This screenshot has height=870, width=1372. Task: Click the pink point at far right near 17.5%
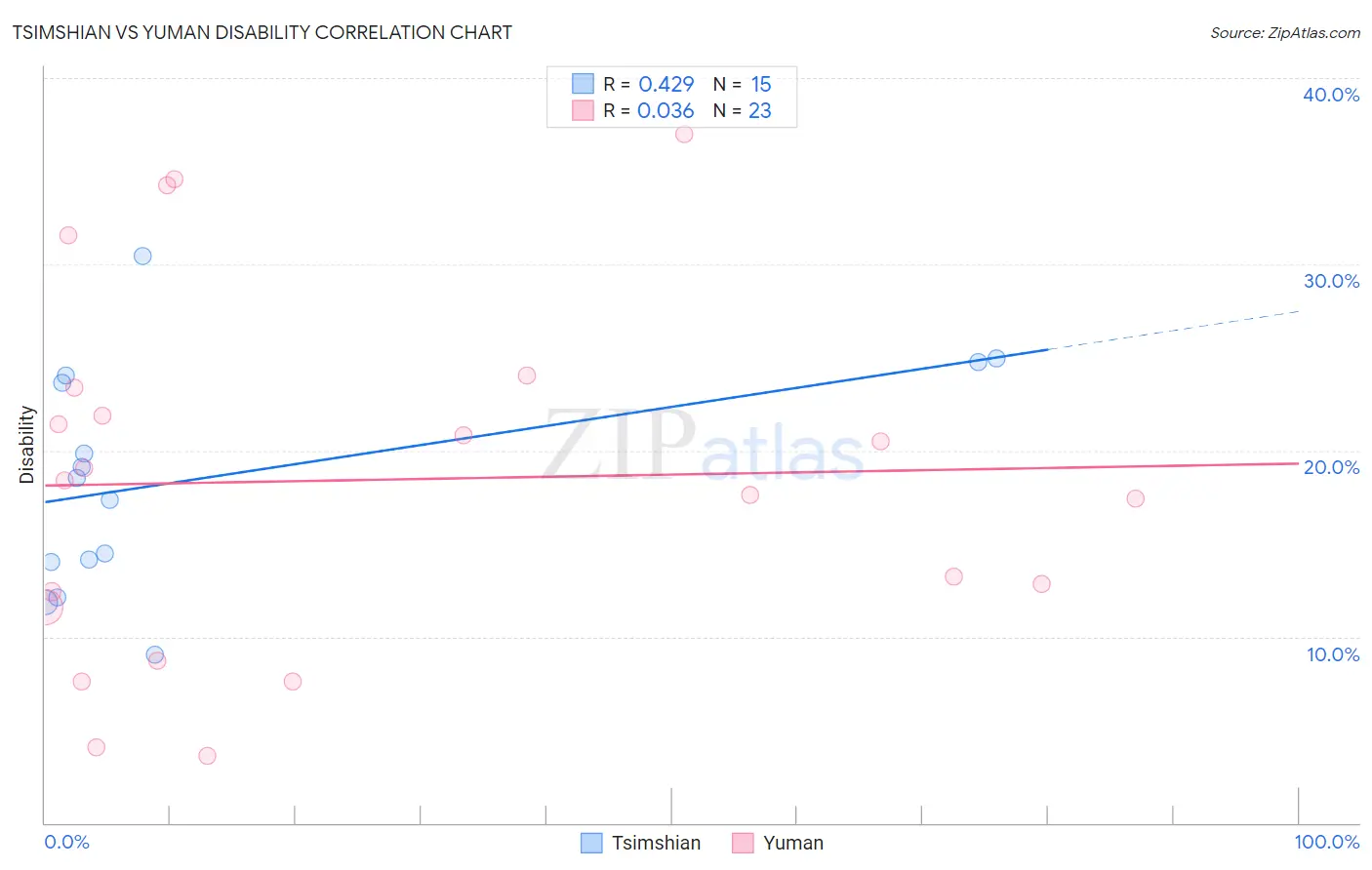(1135, 498)
